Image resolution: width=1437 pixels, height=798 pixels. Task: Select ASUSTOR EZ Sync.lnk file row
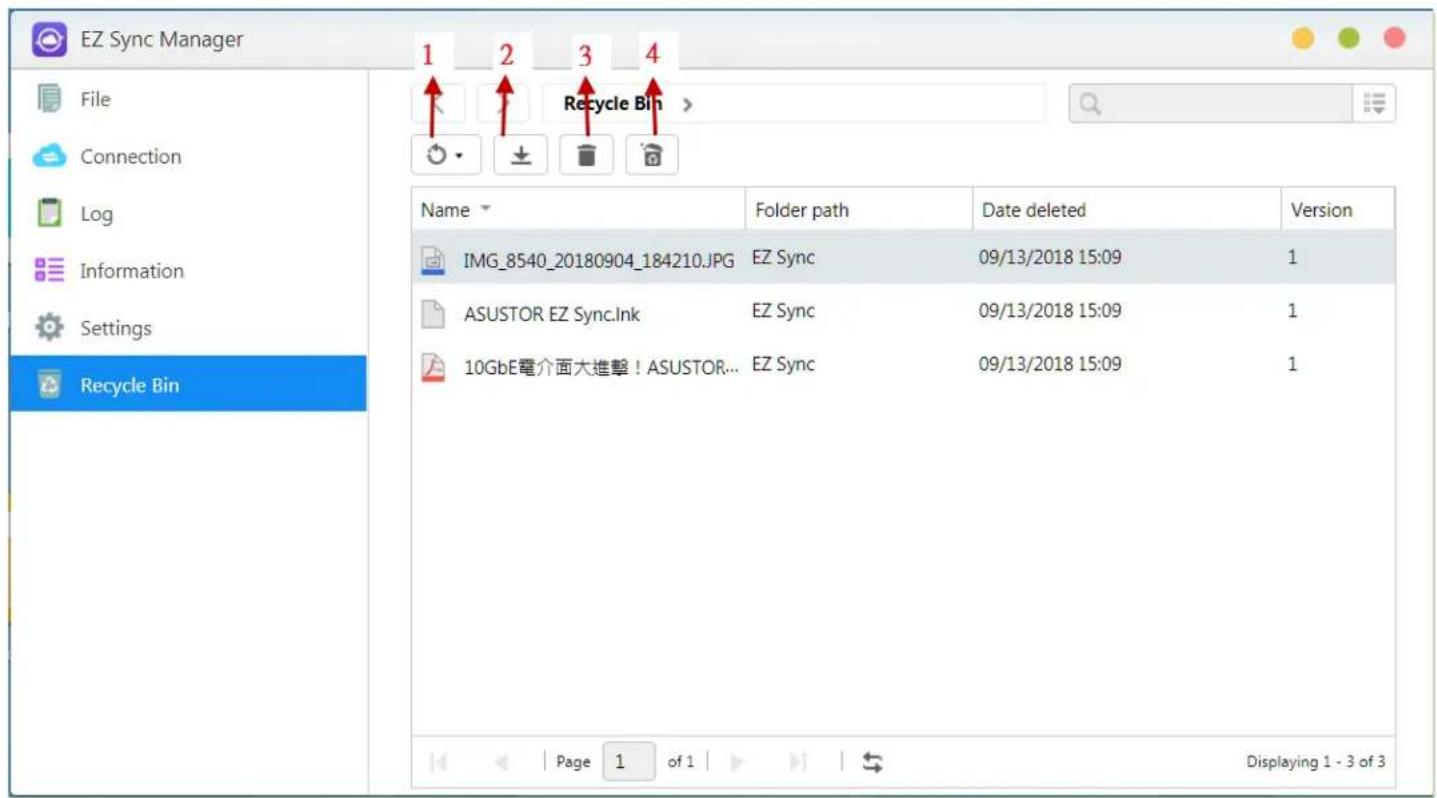point(903,312)
